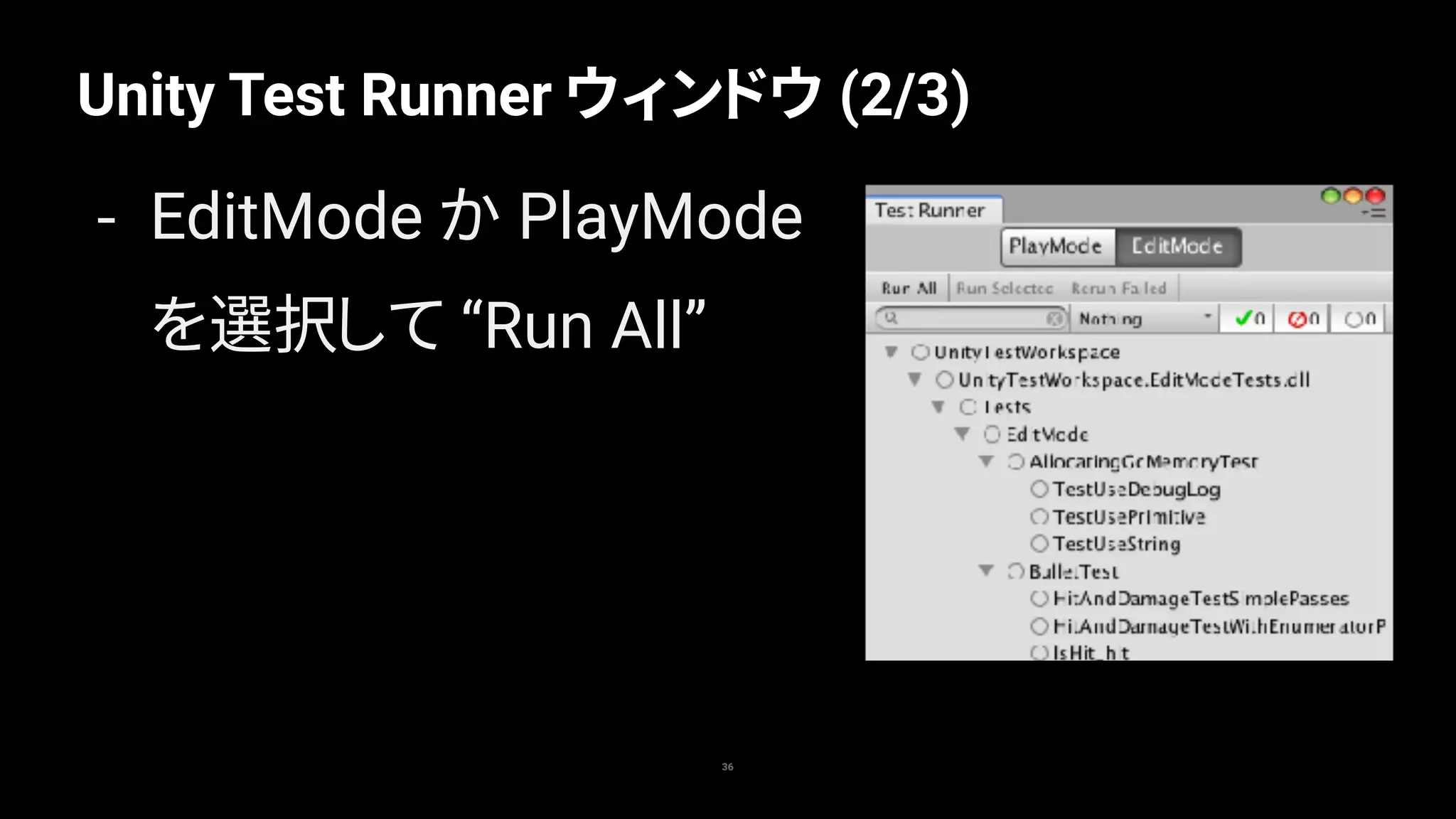Switch to EditMode in Test Runner

click(x=1178, y=247)
